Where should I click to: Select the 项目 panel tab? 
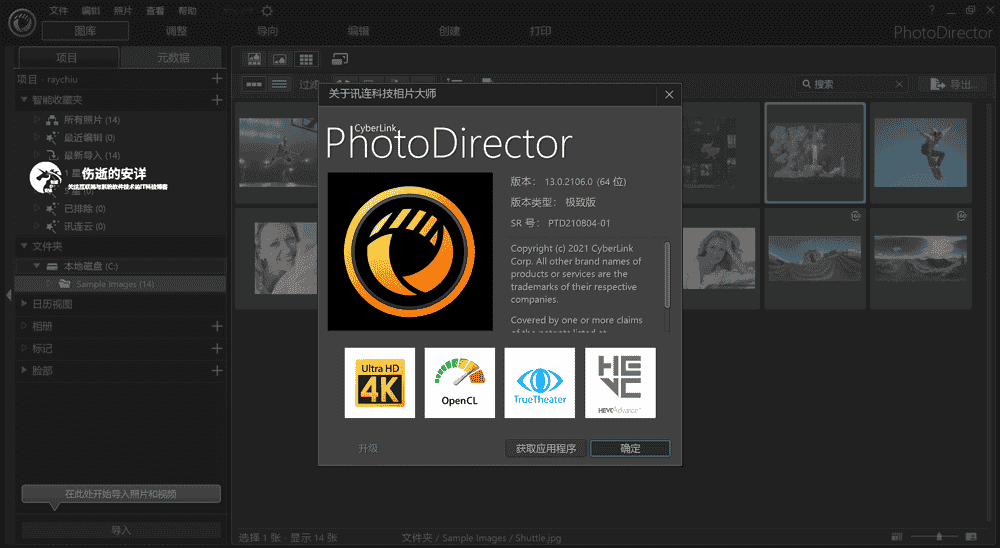pyautogui.click(x=68, y=57)
